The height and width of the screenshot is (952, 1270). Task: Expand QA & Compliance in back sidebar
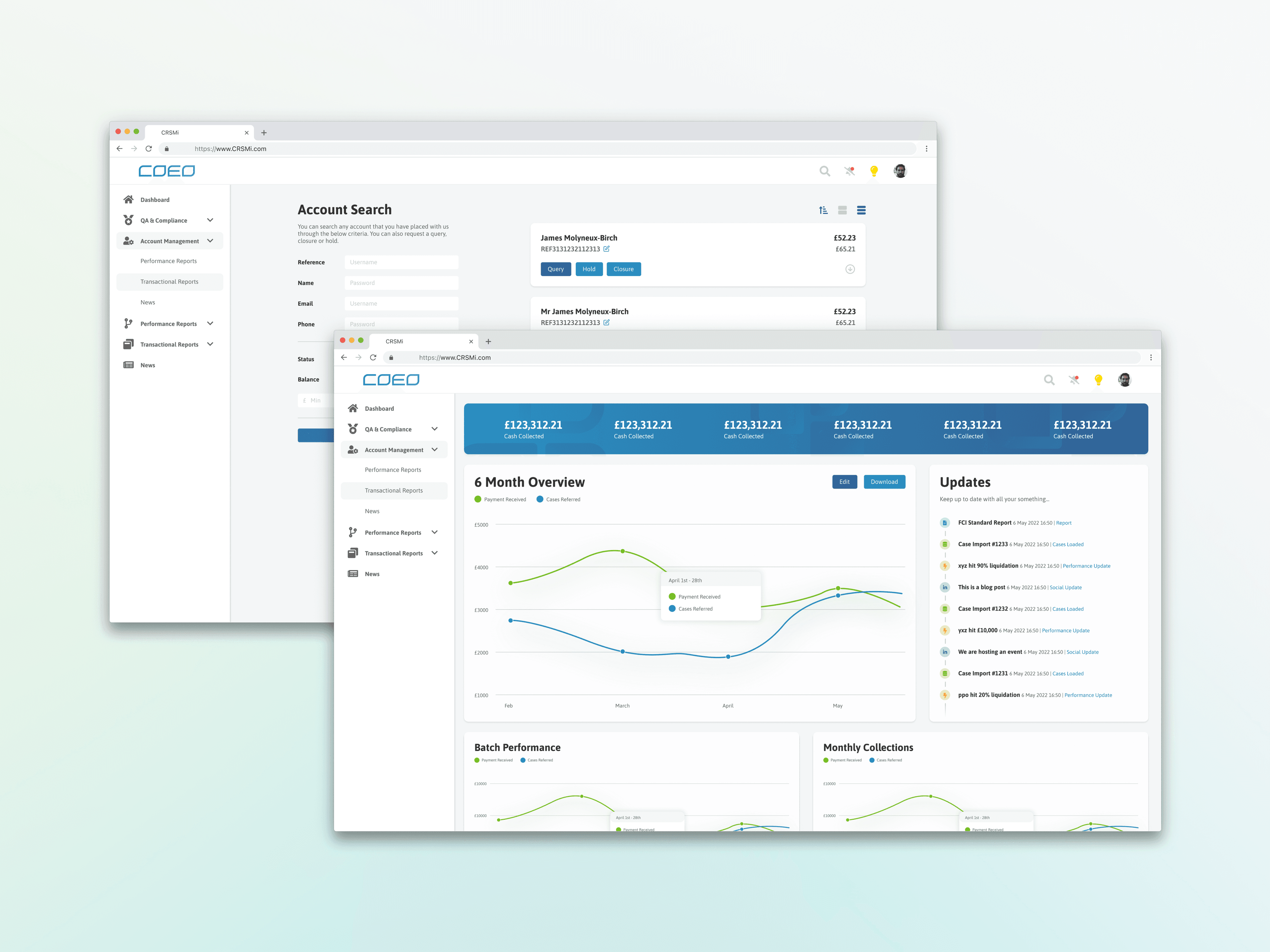pos(210,220)
